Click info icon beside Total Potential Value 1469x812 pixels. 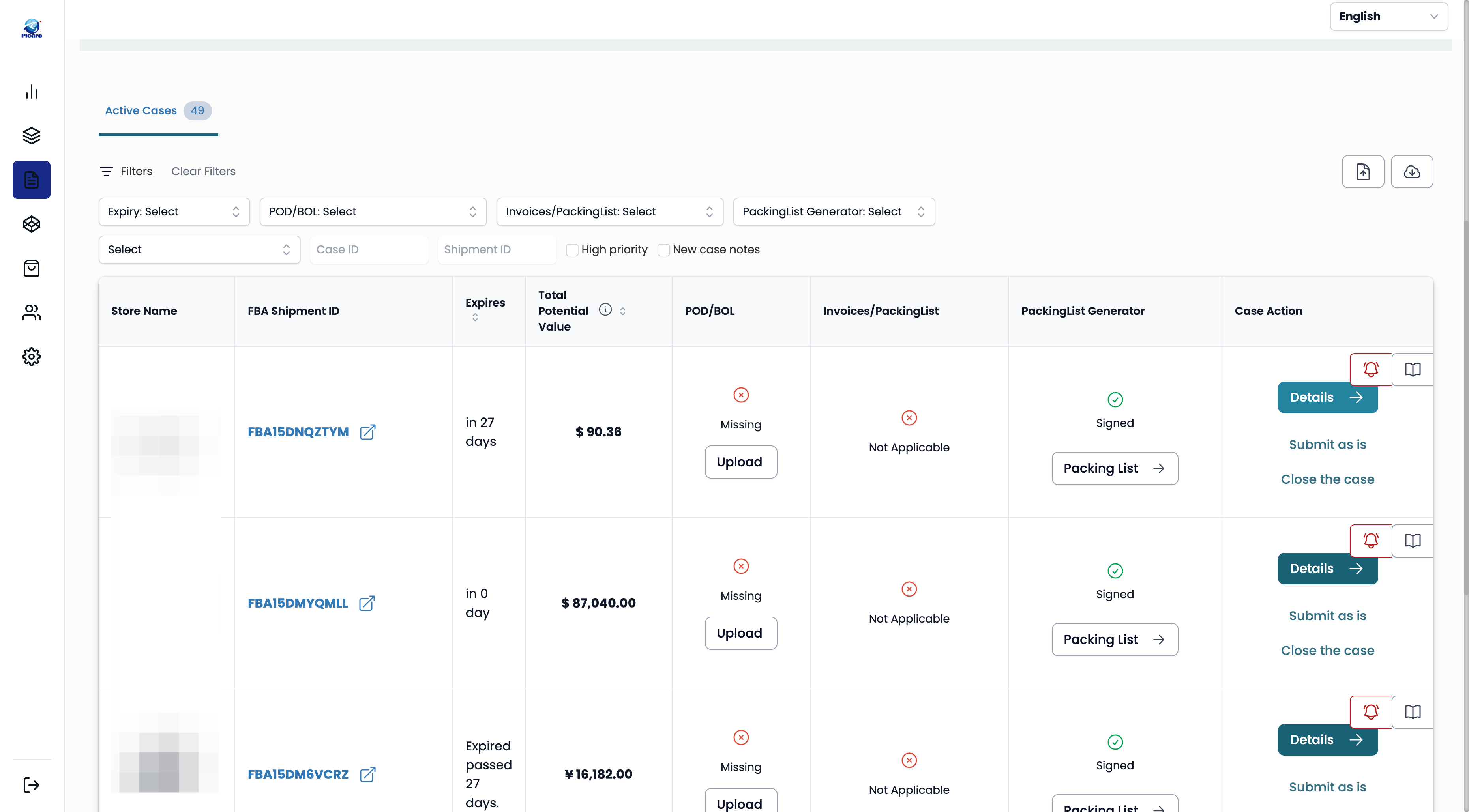click(x=605, y=310)
